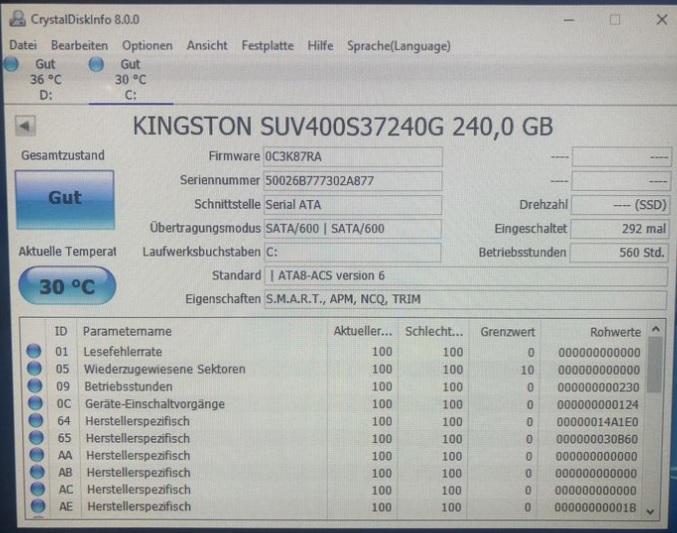Click Grenzwert value 10 in row 05
The image size is (677, 533).
(527, 370)
